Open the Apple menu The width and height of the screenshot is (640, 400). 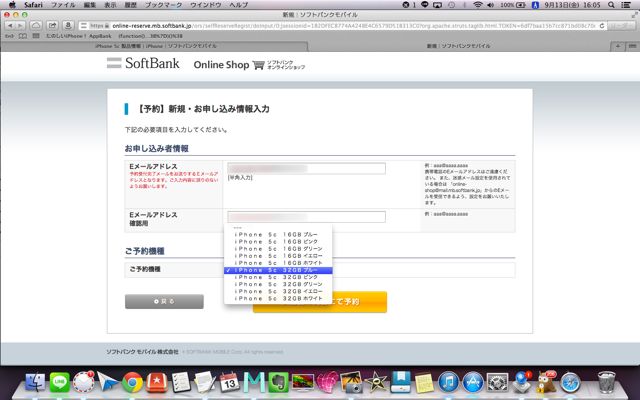point(12,5)
